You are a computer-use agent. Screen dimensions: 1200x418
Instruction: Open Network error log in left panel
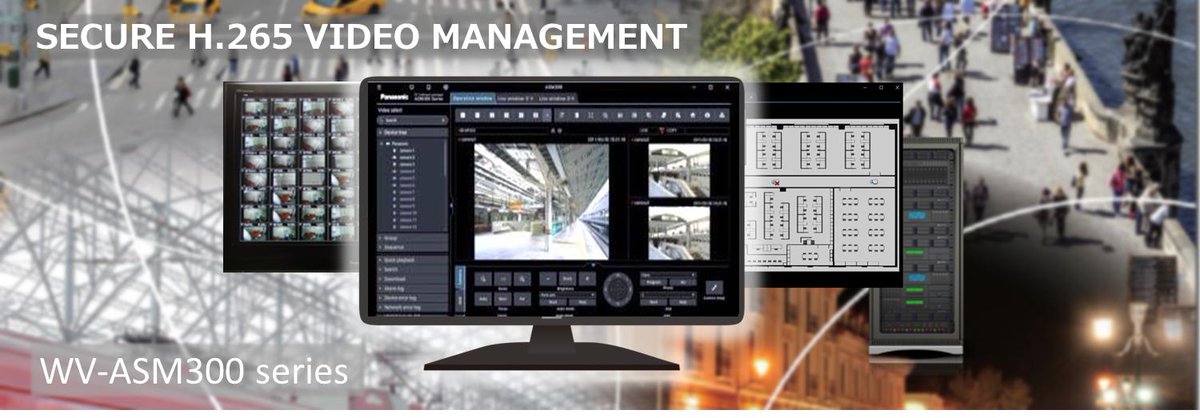pos(413,308)
